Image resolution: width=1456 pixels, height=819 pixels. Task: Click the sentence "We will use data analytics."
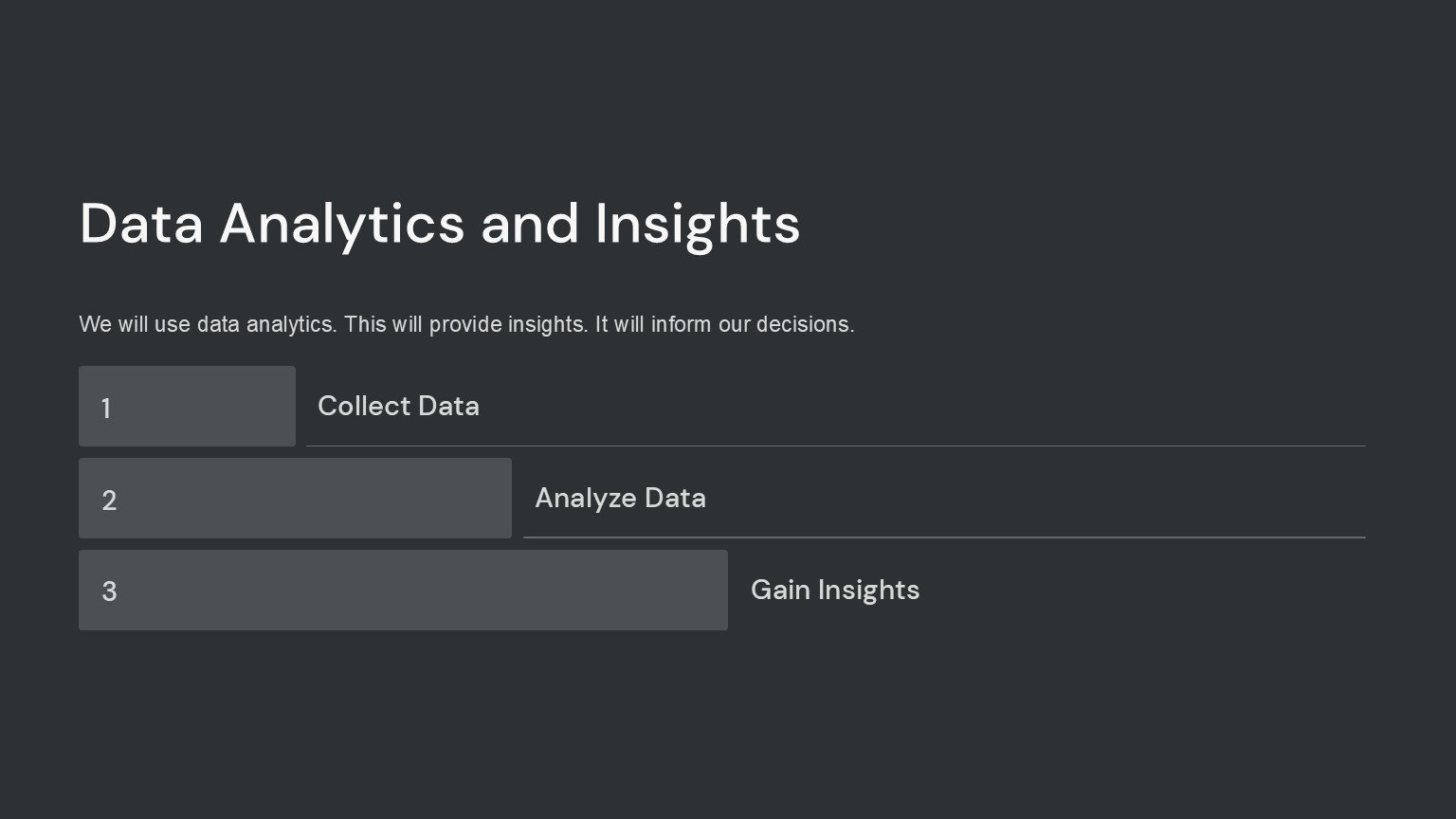click(208, 324)
